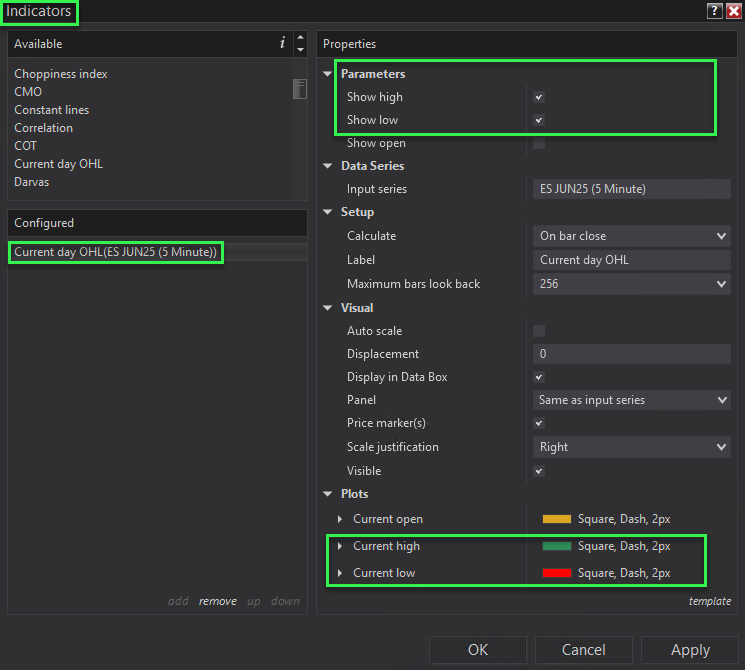
Task: Click the Label text field
Action: tap(631, 260)
